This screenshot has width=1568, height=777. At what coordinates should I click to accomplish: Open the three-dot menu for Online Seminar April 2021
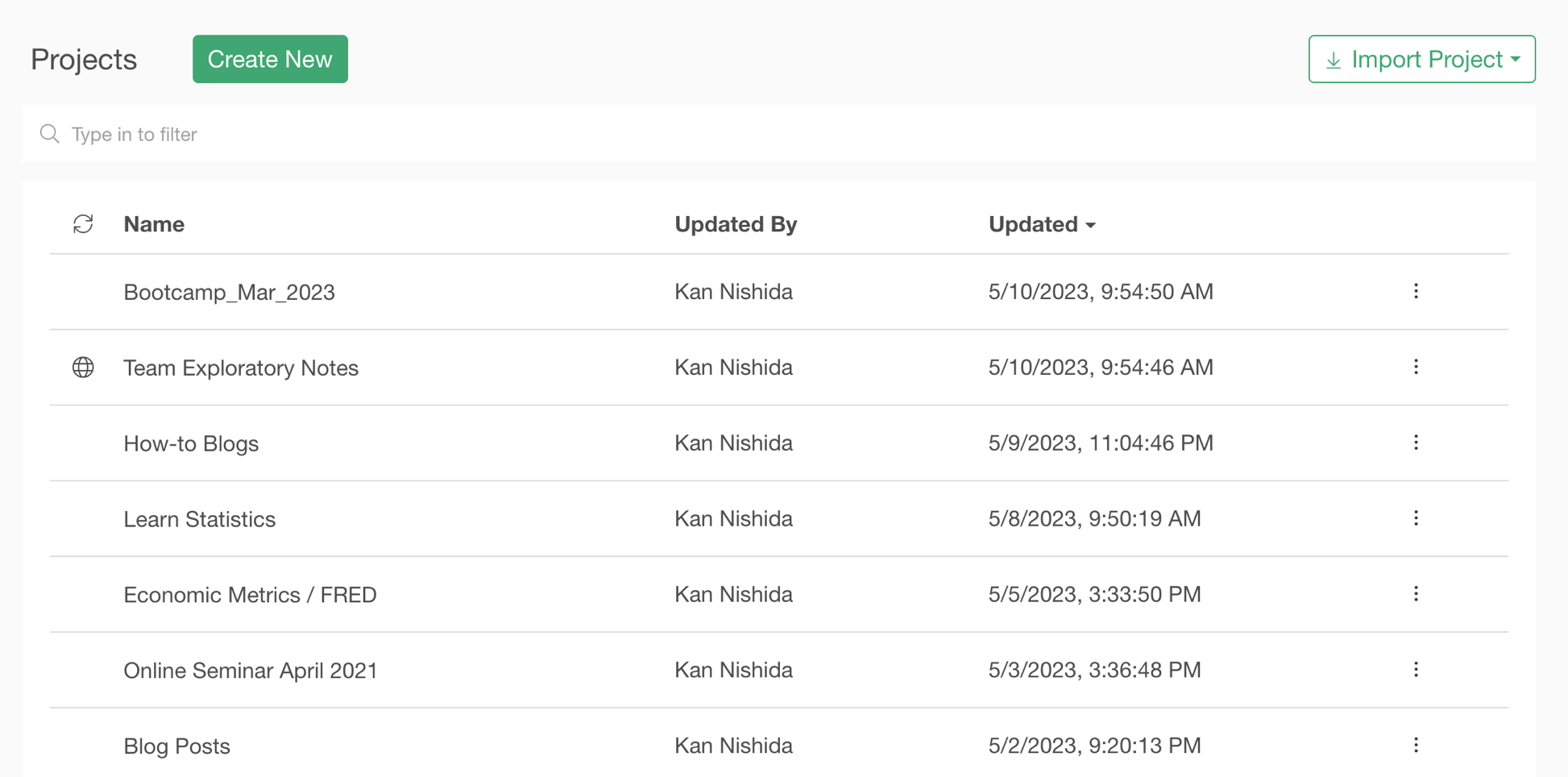pyautogui.click(x=1416, y=670)
